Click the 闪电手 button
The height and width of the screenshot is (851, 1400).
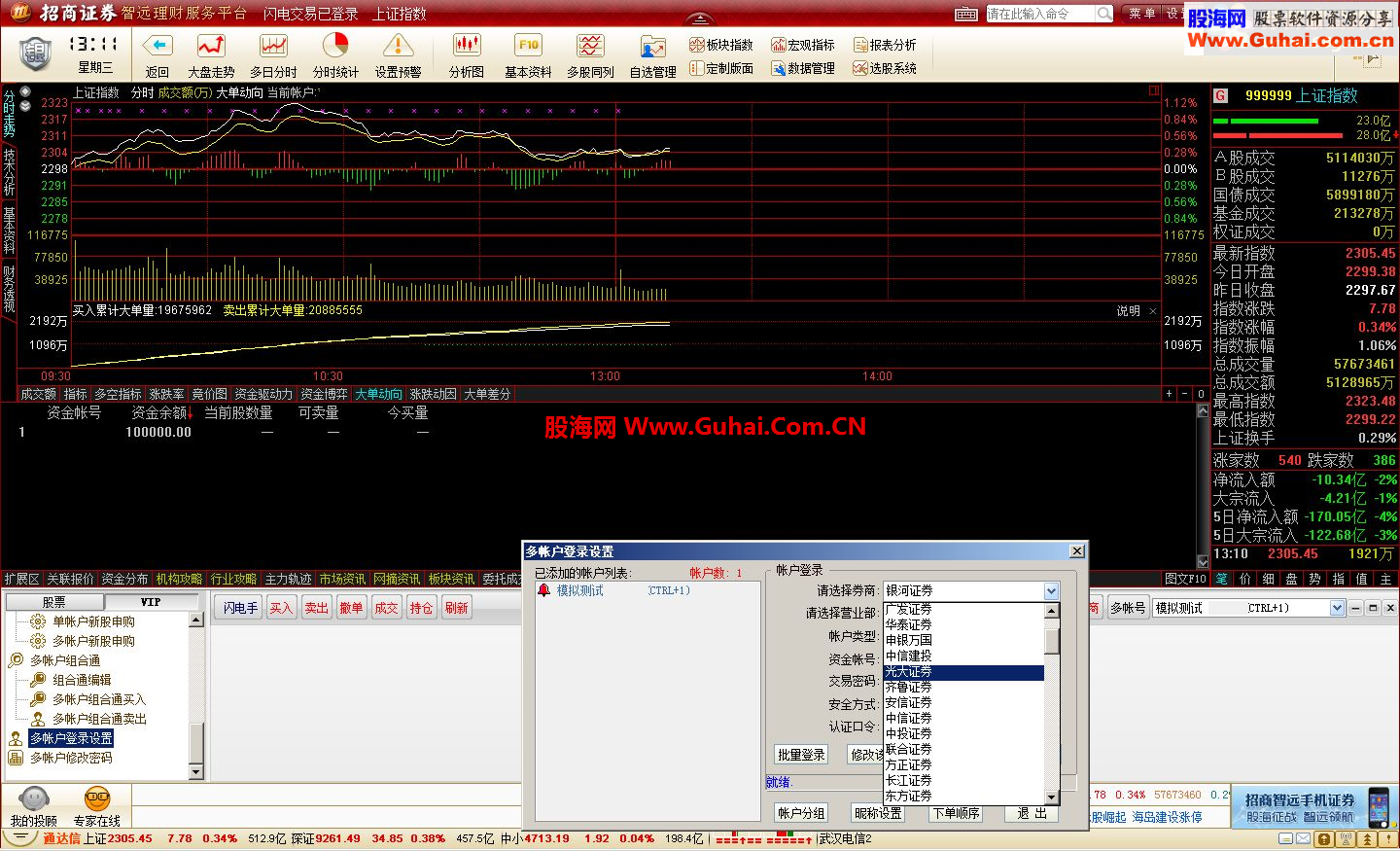click(x=240, y=608)
